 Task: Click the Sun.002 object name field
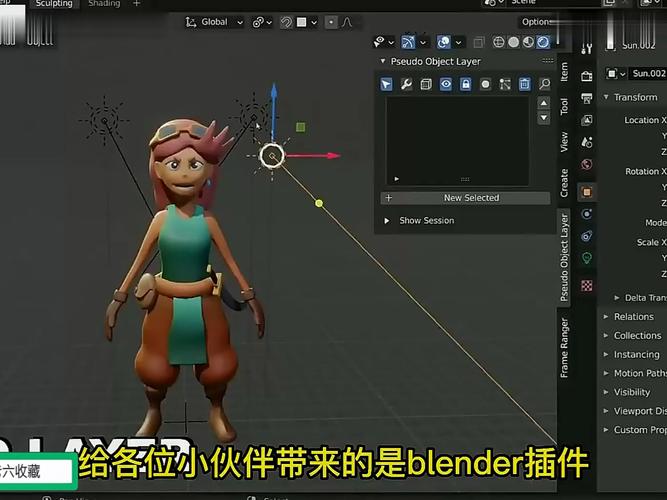(648, 74)
